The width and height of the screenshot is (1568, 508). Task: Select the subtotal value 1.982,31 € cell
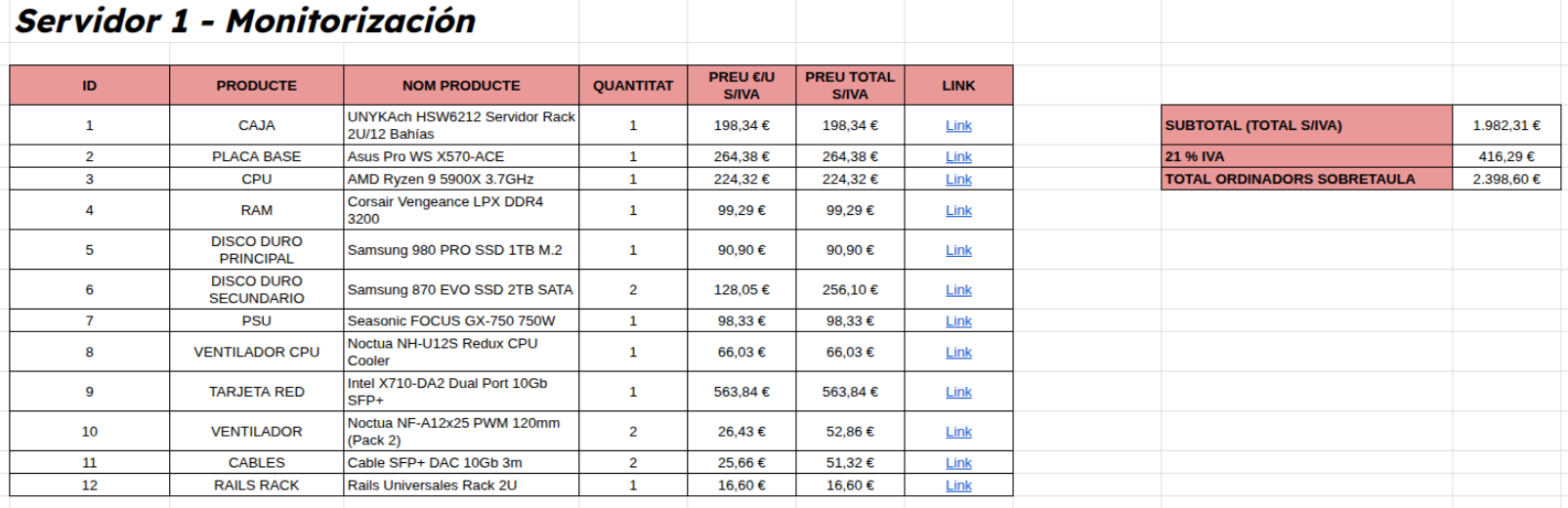tap(1505, 125)
